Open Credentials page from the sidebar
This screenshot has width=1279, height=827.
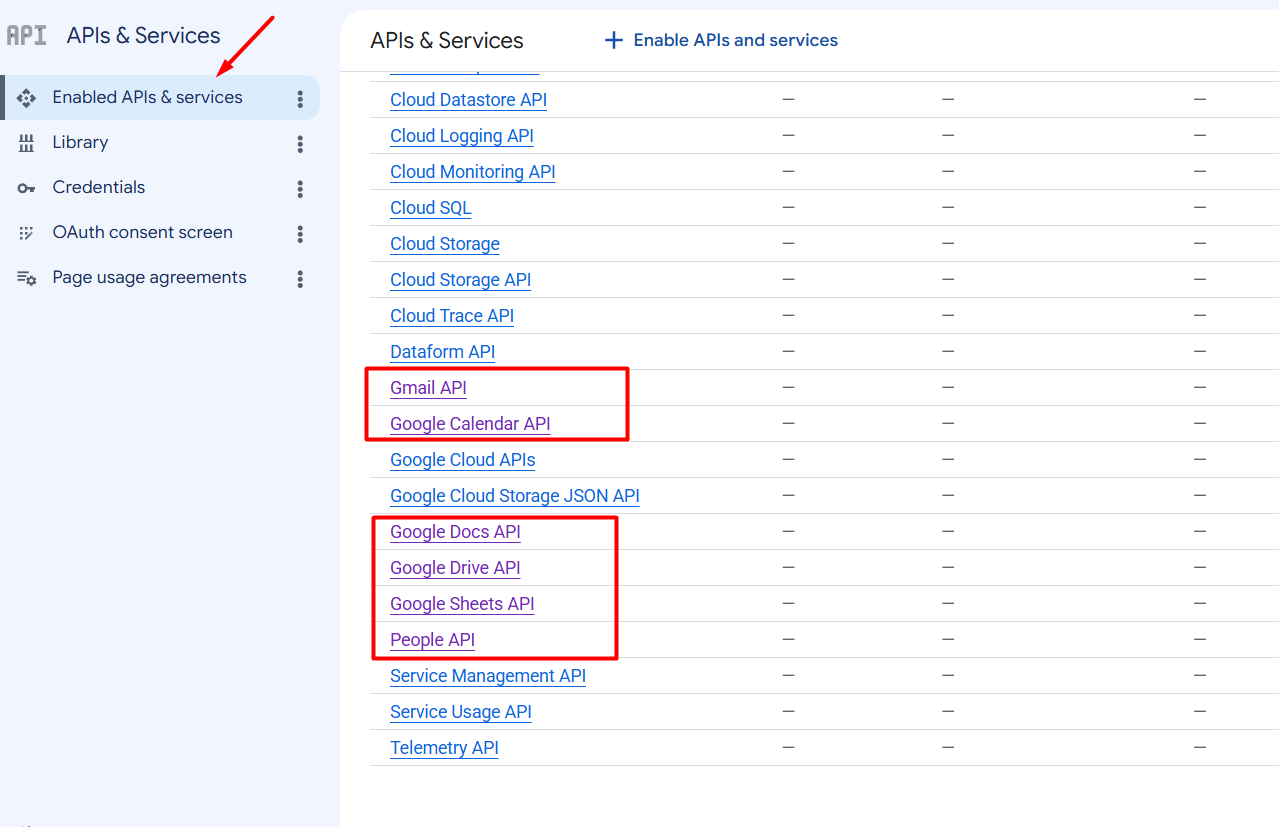(x=160, y=188)
